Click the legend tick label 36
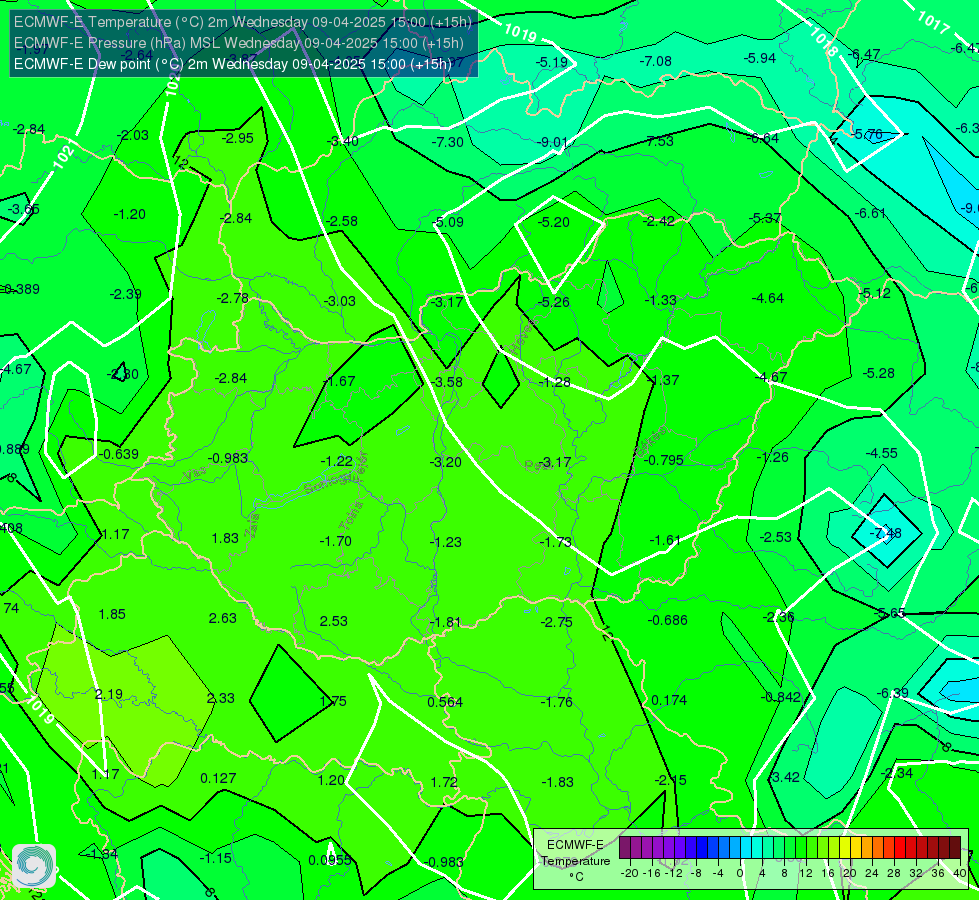This screenshot has width=979, height=900. click(x=938, y=873)
